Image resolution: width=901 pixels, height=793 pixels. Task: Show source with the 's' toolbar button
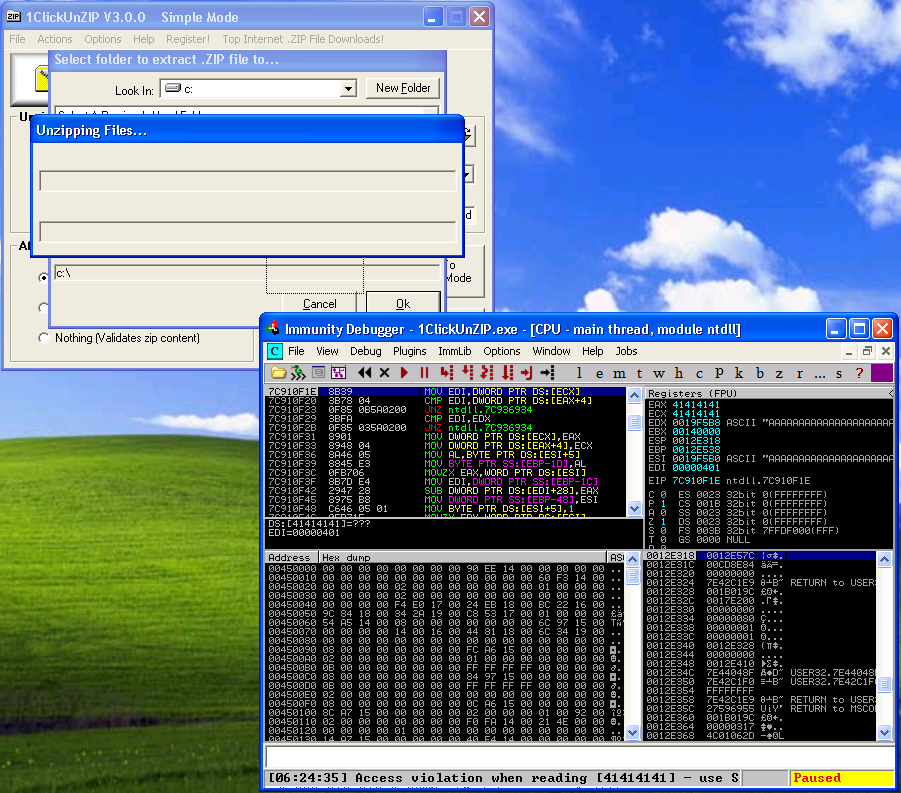[x=839, y=374]
